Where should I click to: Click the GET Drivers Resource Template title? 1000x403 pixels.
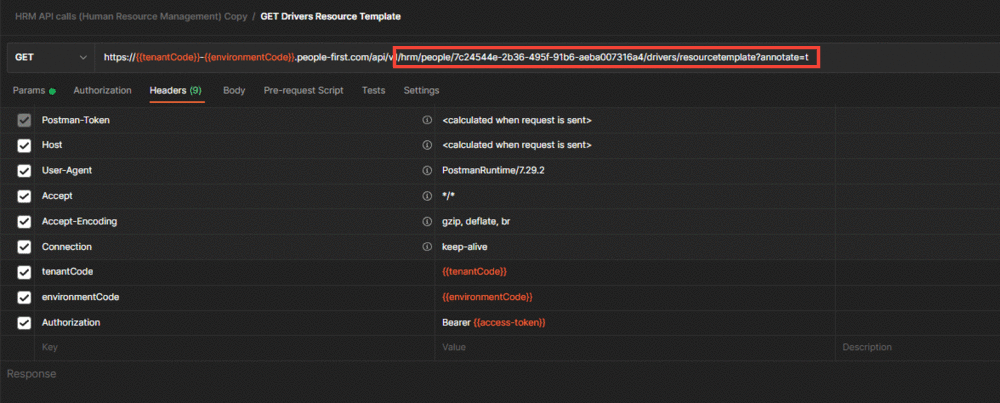(330, 17)
